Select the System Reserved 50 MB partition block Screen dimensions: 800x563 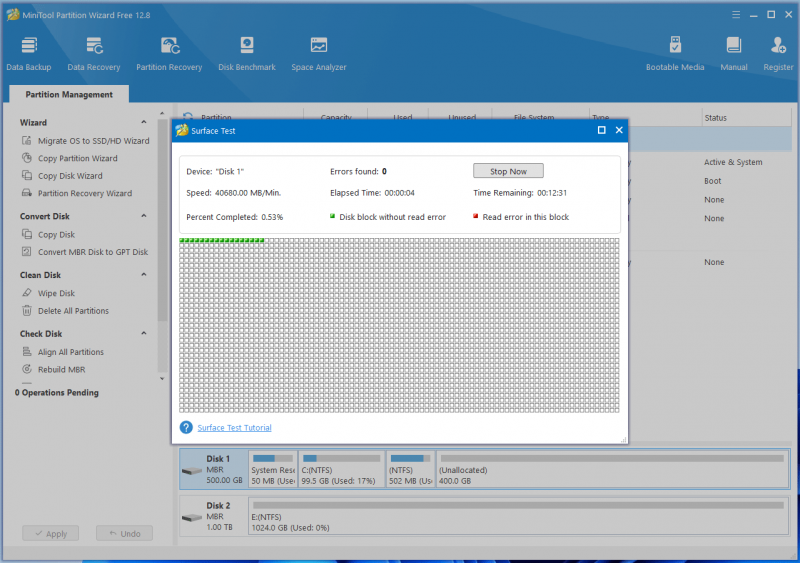(273, 469)
